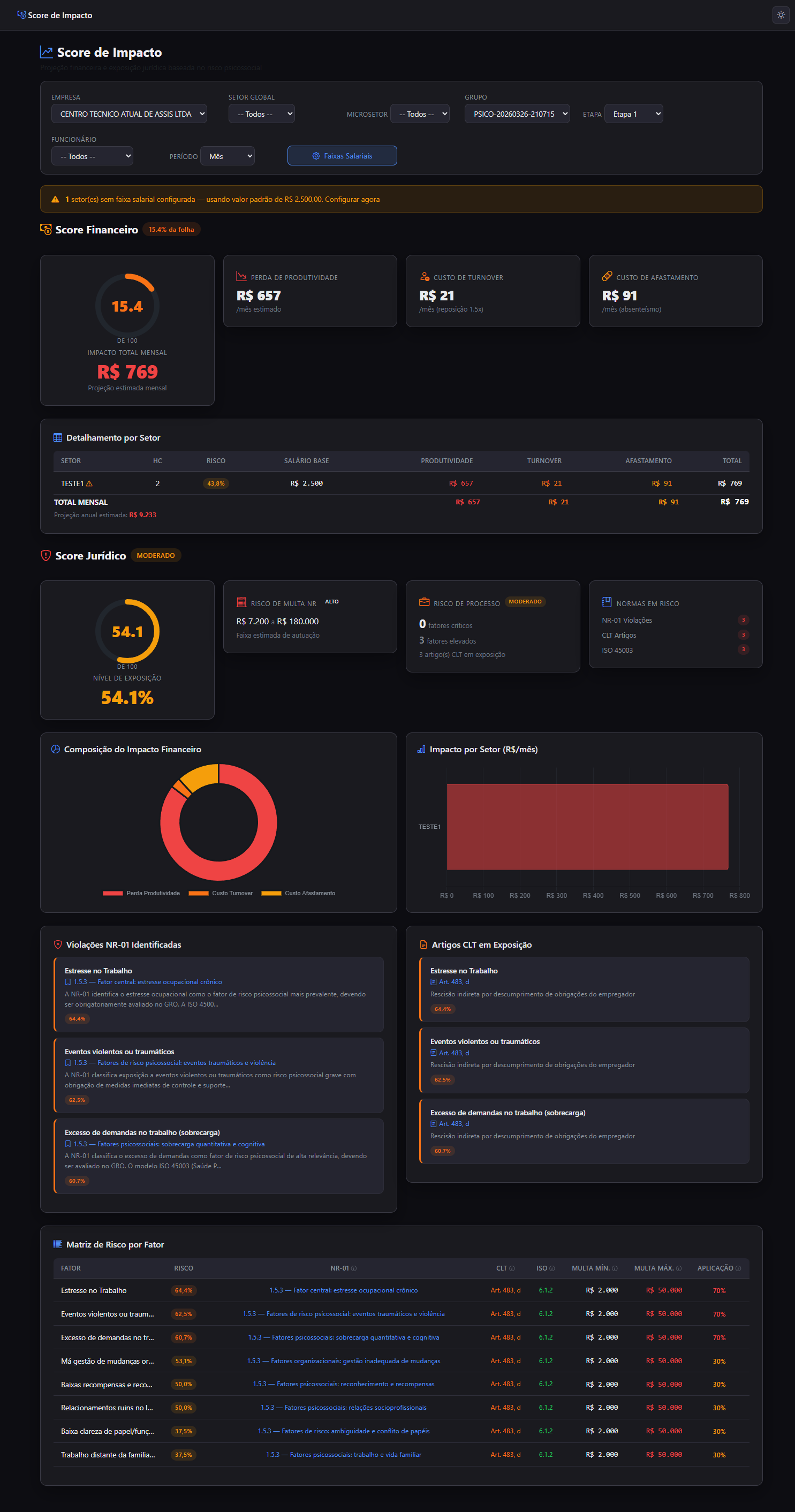Open the Microsetor dropdown
Screen dimensions: 795x1512
coord(420,114)
